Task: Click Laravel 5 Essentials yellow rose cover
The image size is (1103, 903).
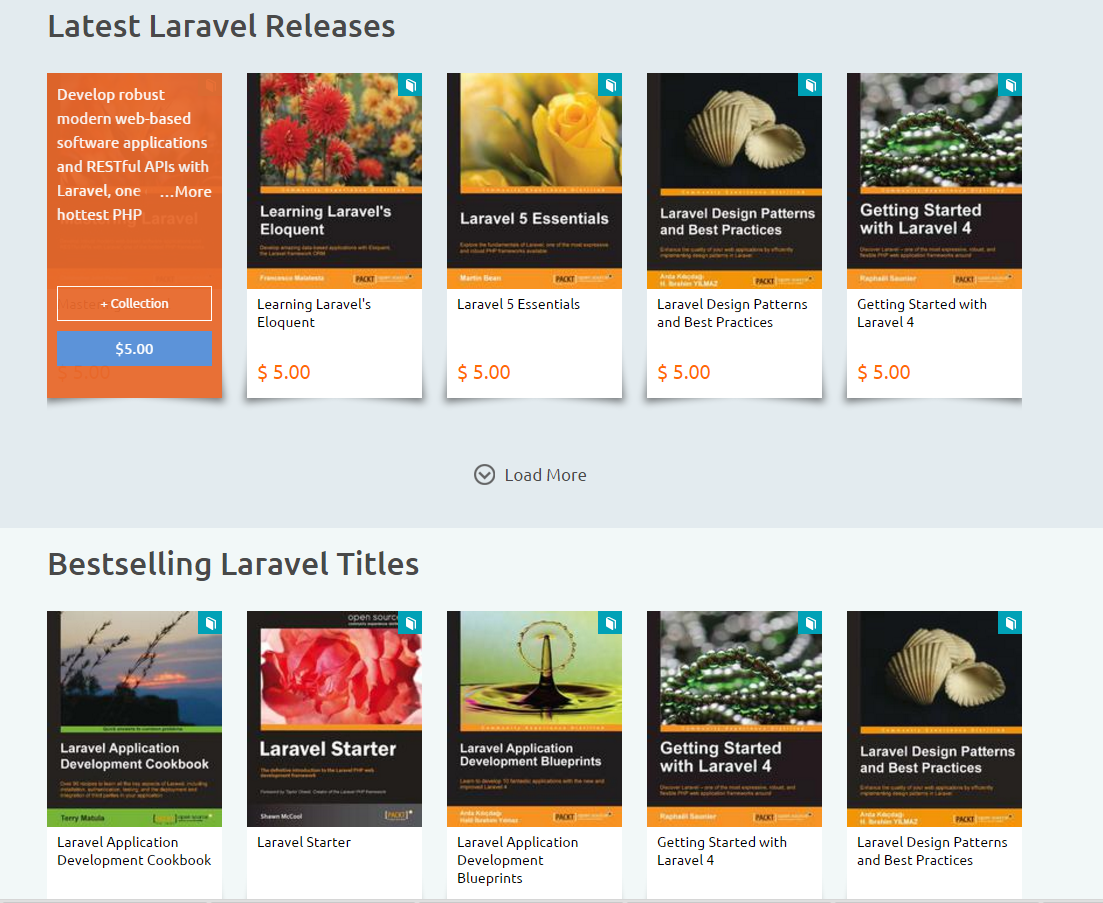Action: 534,181
